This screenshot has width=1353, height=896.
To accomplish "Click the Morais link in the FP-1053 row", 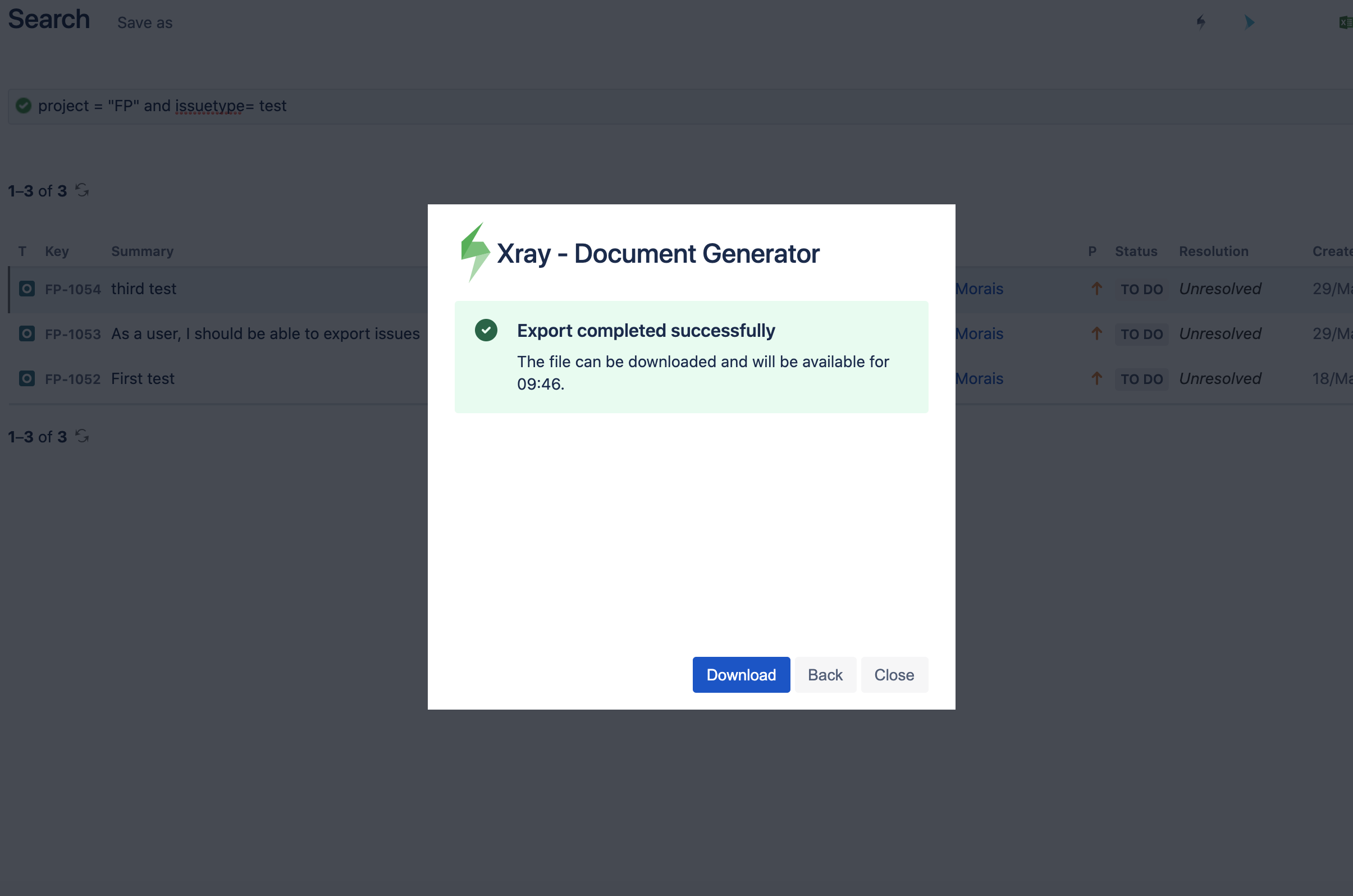I will 979,333.
